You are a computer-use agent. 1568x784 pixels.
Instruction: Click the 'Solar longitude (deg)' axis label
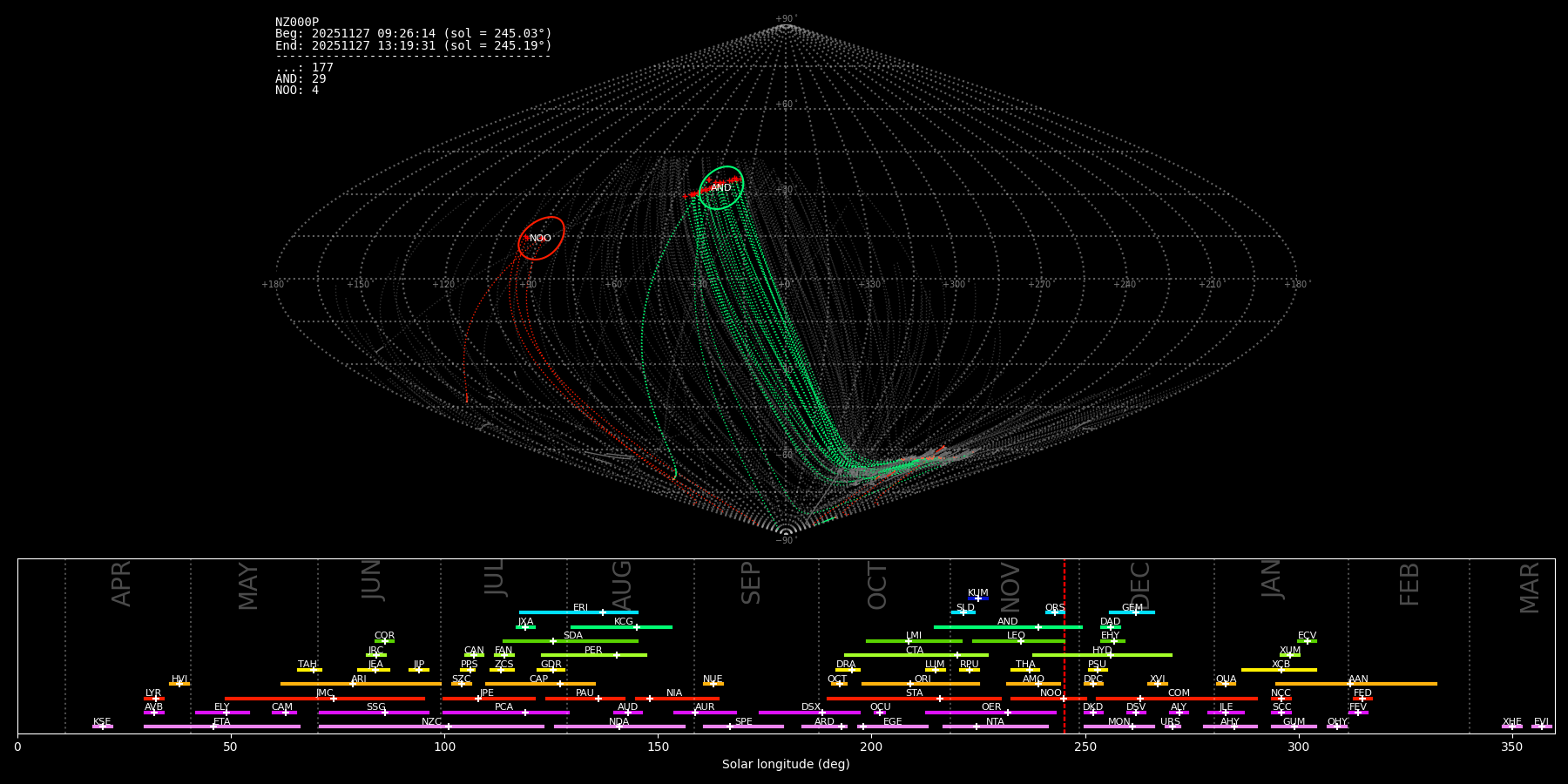[786, 765]
